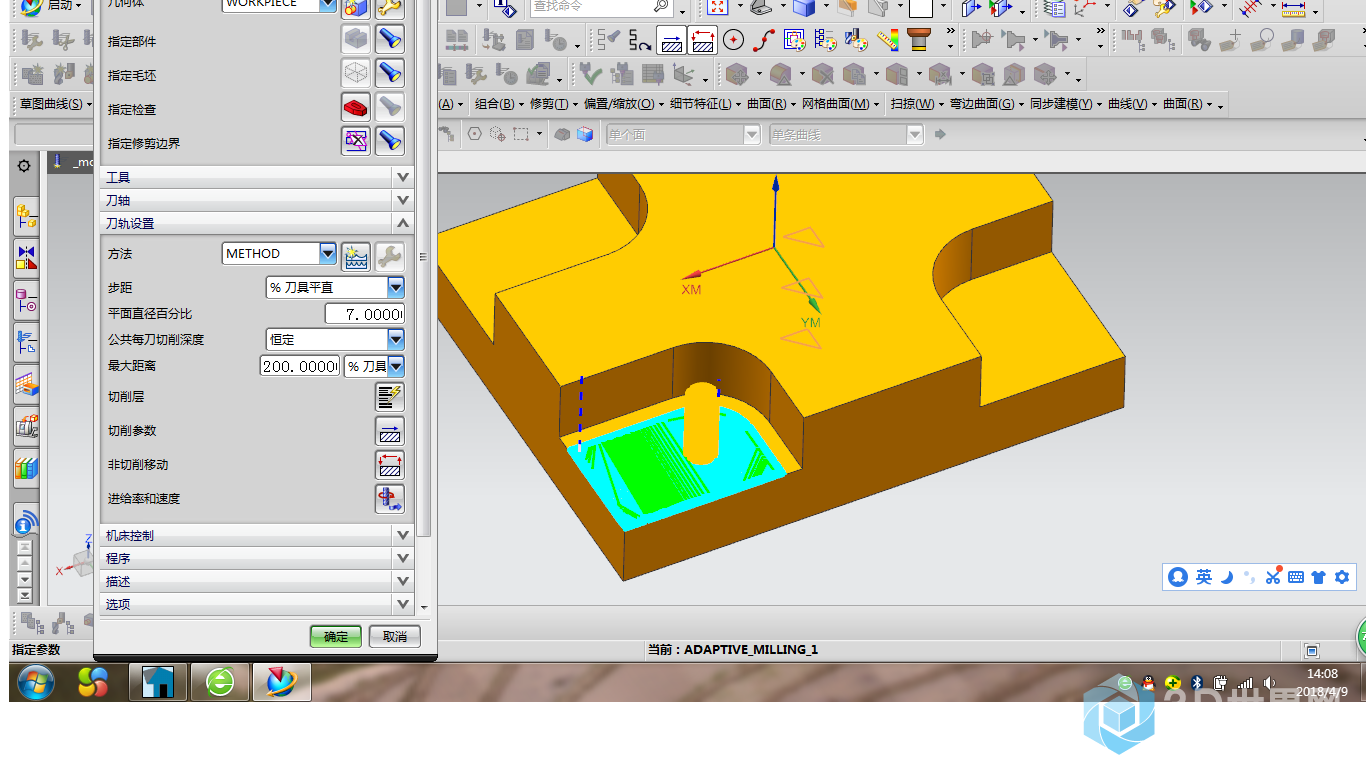Open the 修剪(T) menu

point(553,104)
